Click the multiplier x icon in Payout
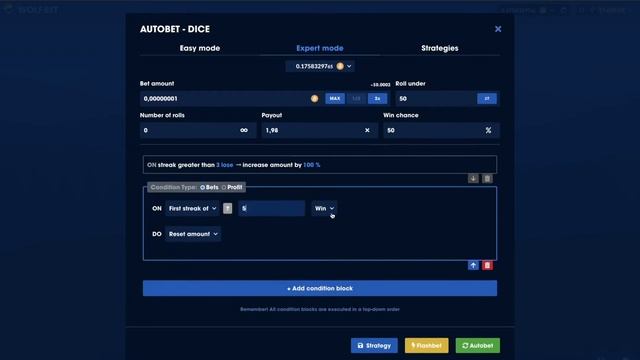 click(x=367, y=130)
